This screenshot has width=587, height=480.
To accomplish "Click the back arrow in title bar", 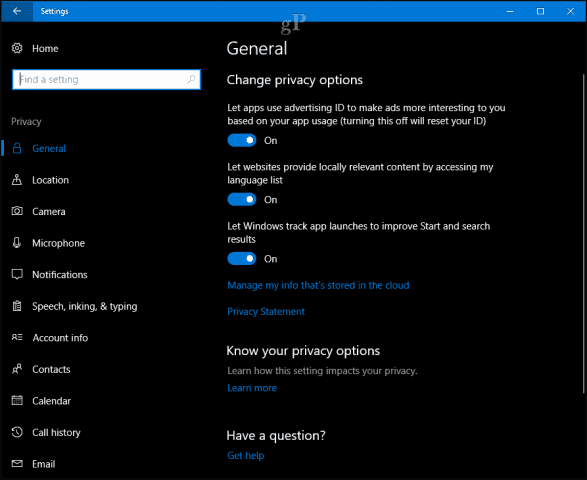I will coord(17,11).
